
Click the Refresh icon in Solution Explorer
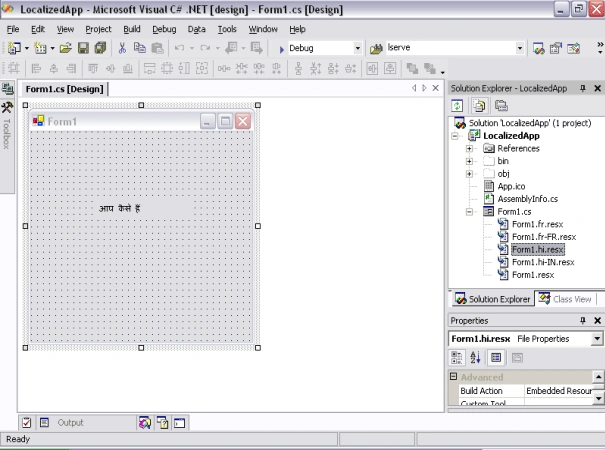click(457, 105)
